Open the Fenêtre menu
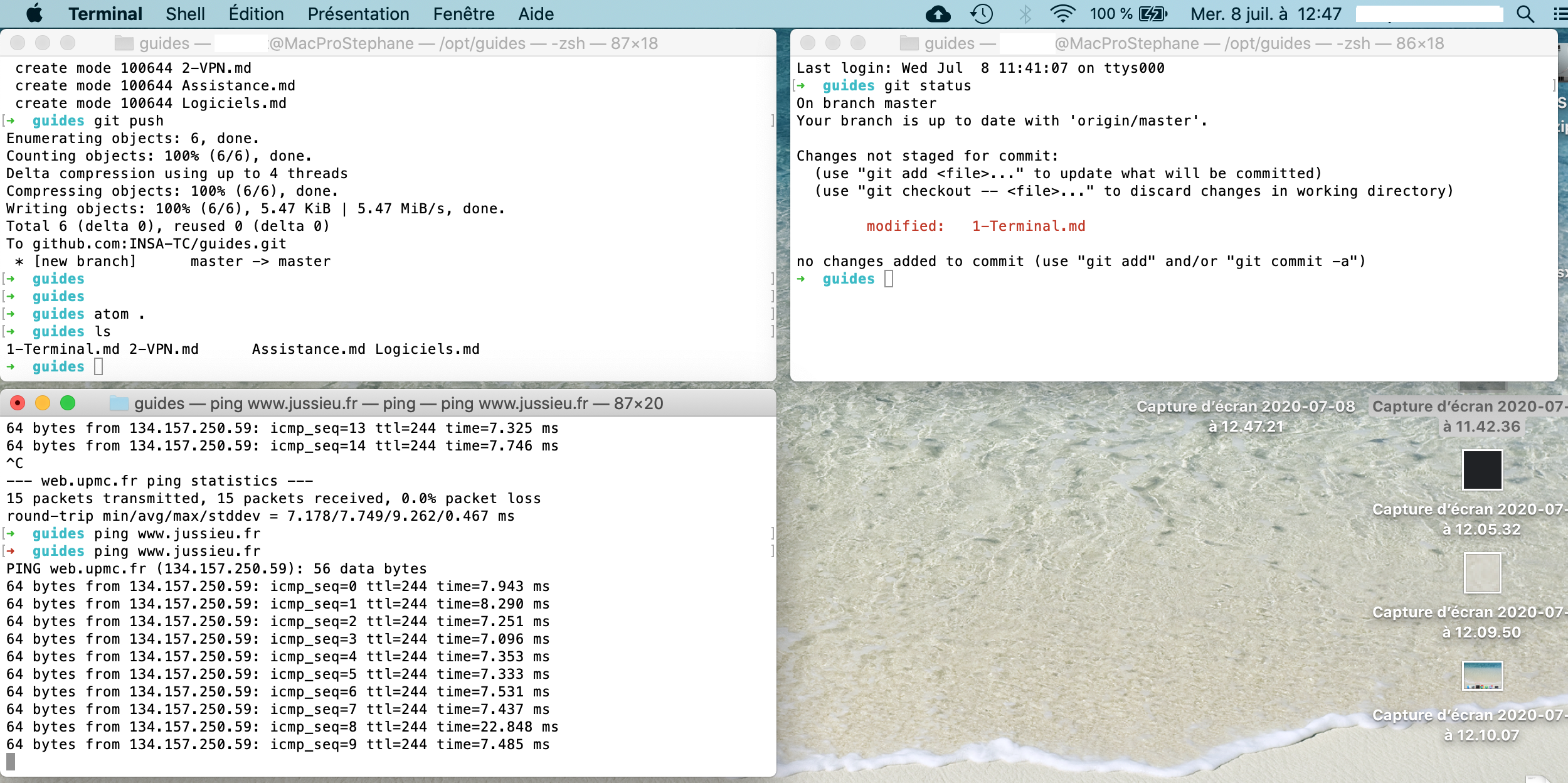Viewport: 1568px width, 783px height. pyautogui.click(x=464, y=14)
